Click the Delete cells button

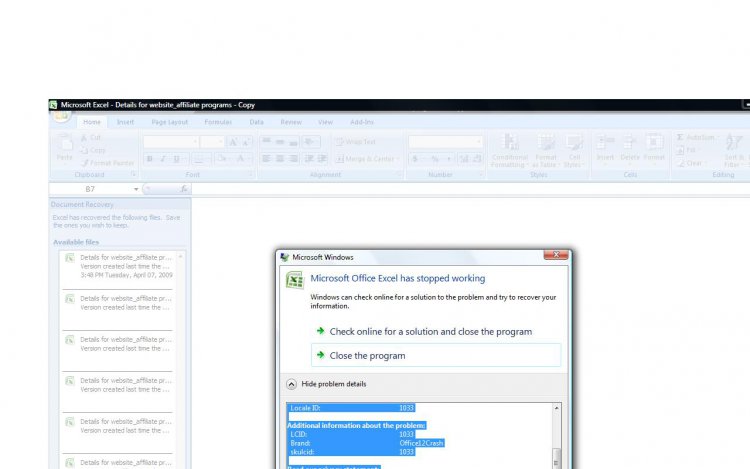[x=629, y=148]
